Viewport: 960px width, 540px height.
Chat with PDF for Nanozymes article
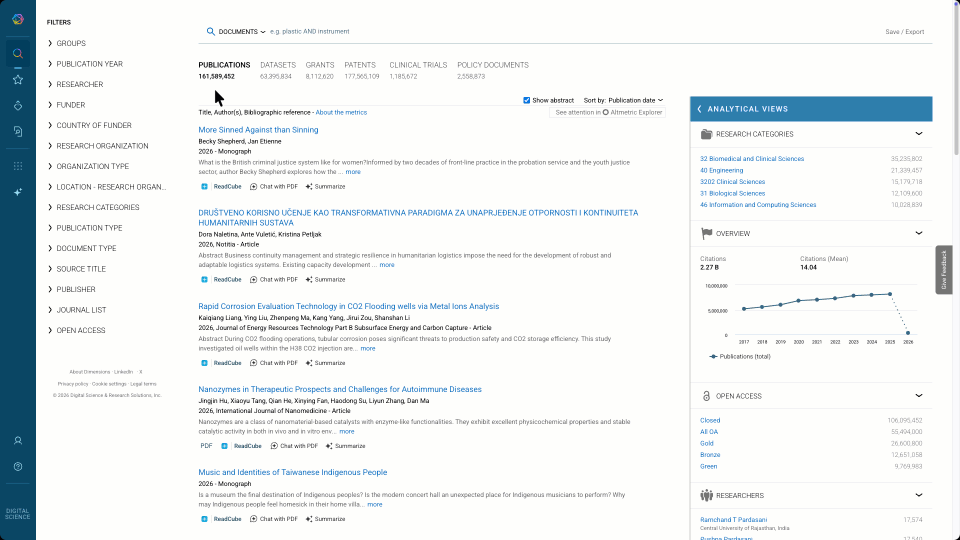pyautogui.click(x=294, y=446)
